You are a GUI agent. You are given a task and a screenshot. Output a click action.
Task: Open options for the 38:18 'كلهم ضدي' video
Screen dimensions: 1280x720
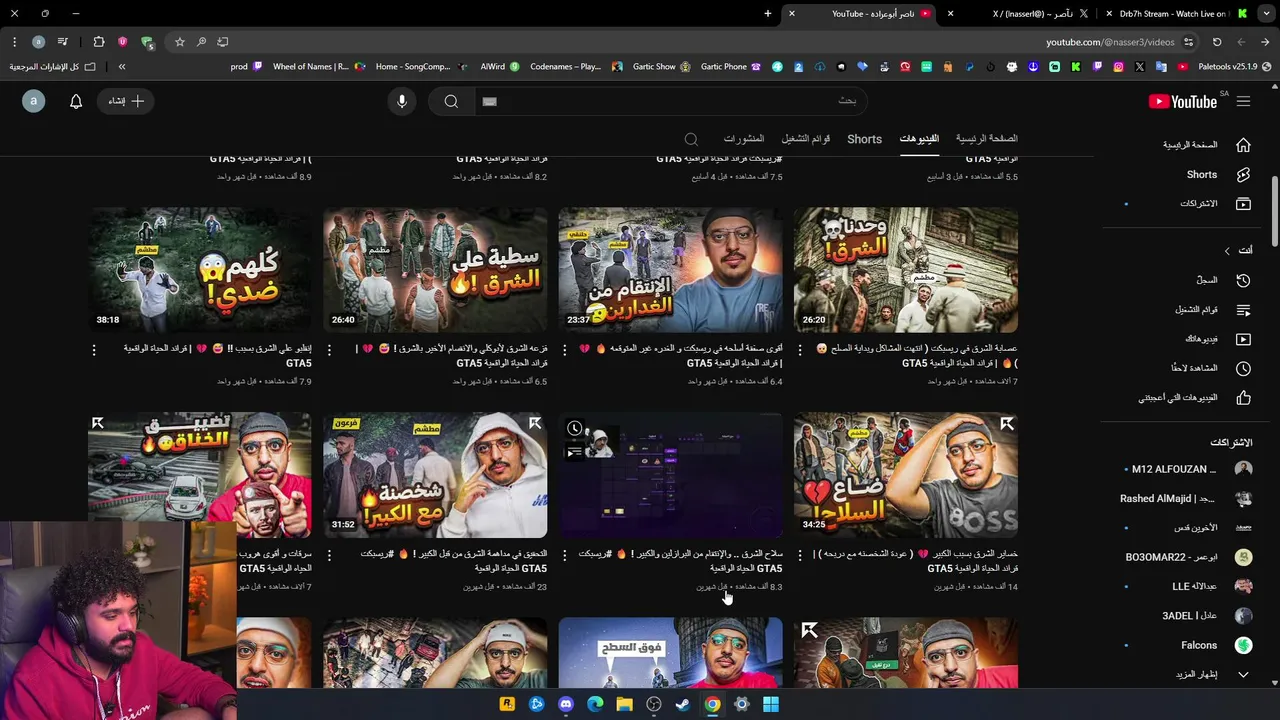tap(94, 350)
